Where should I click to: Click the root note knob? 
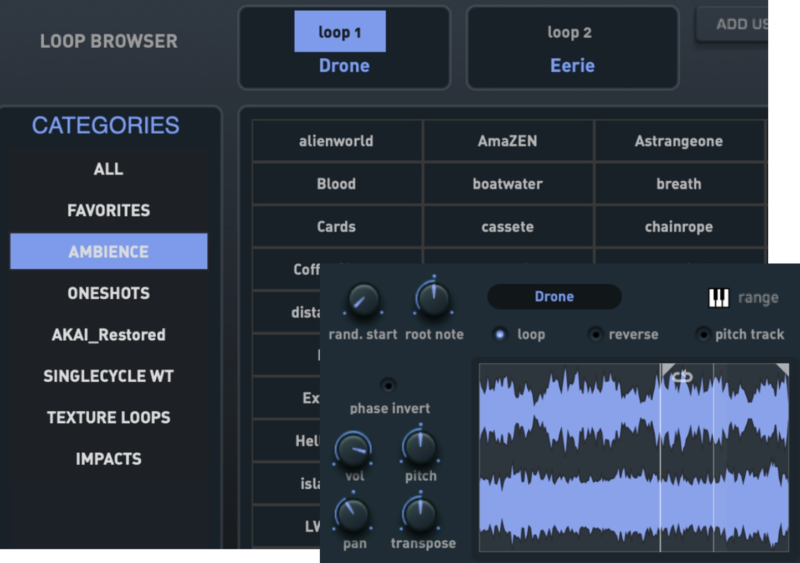point(433,299)
